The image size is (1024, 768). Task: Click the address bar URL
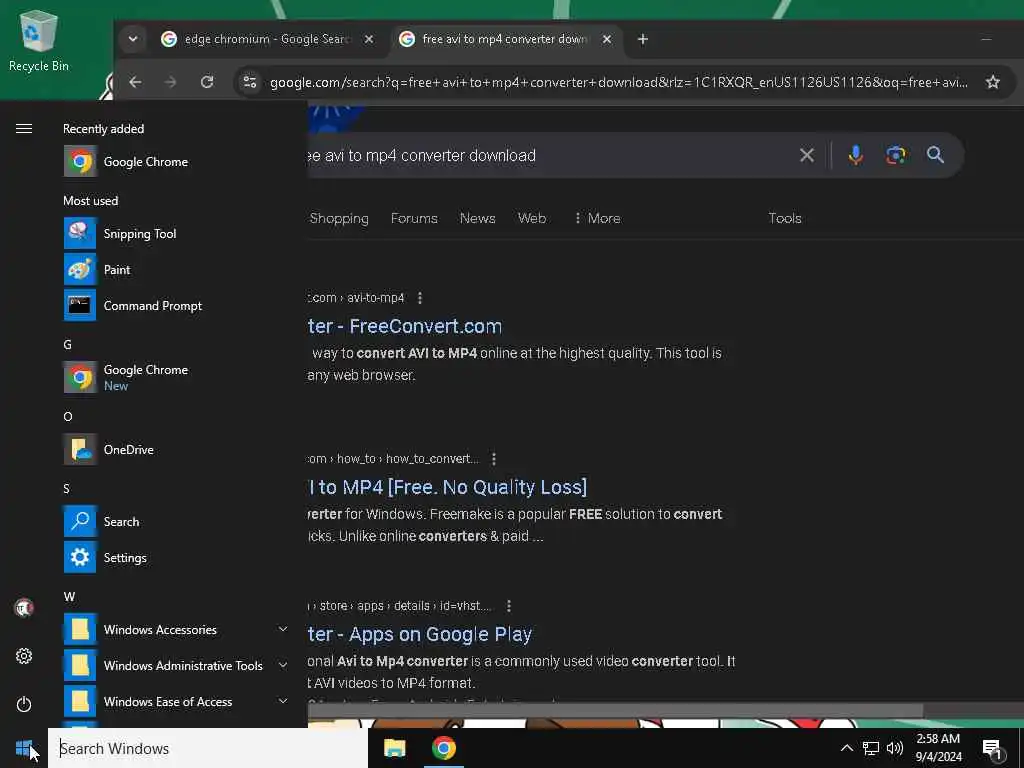618,82
